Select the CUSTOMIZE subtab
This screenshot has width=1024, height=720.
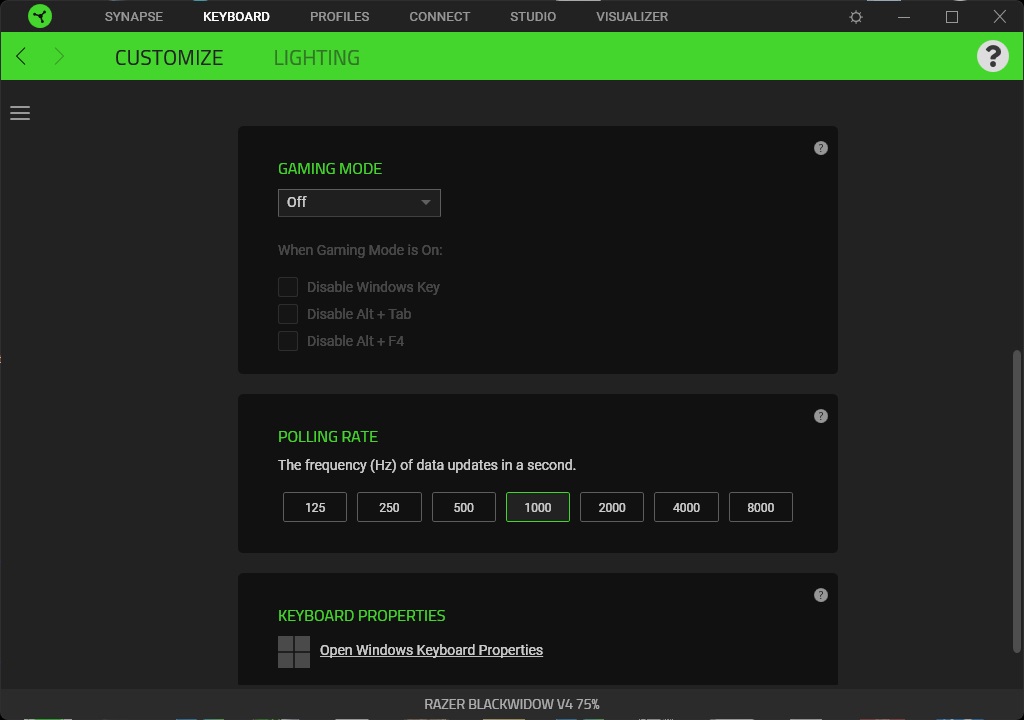169,57
